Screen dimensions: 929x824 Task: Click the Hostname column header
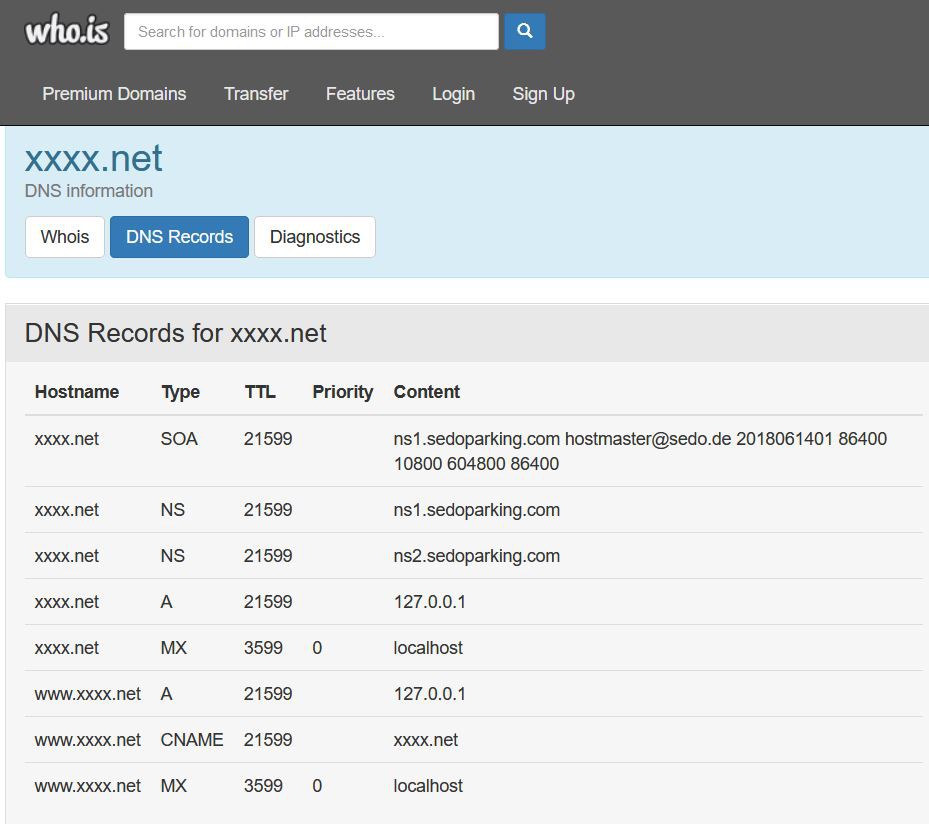[x=77, y=392]
